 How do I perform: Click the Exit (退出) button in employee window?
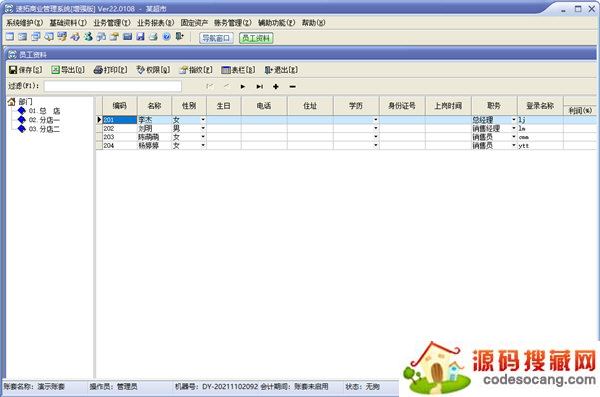[281, 70]
